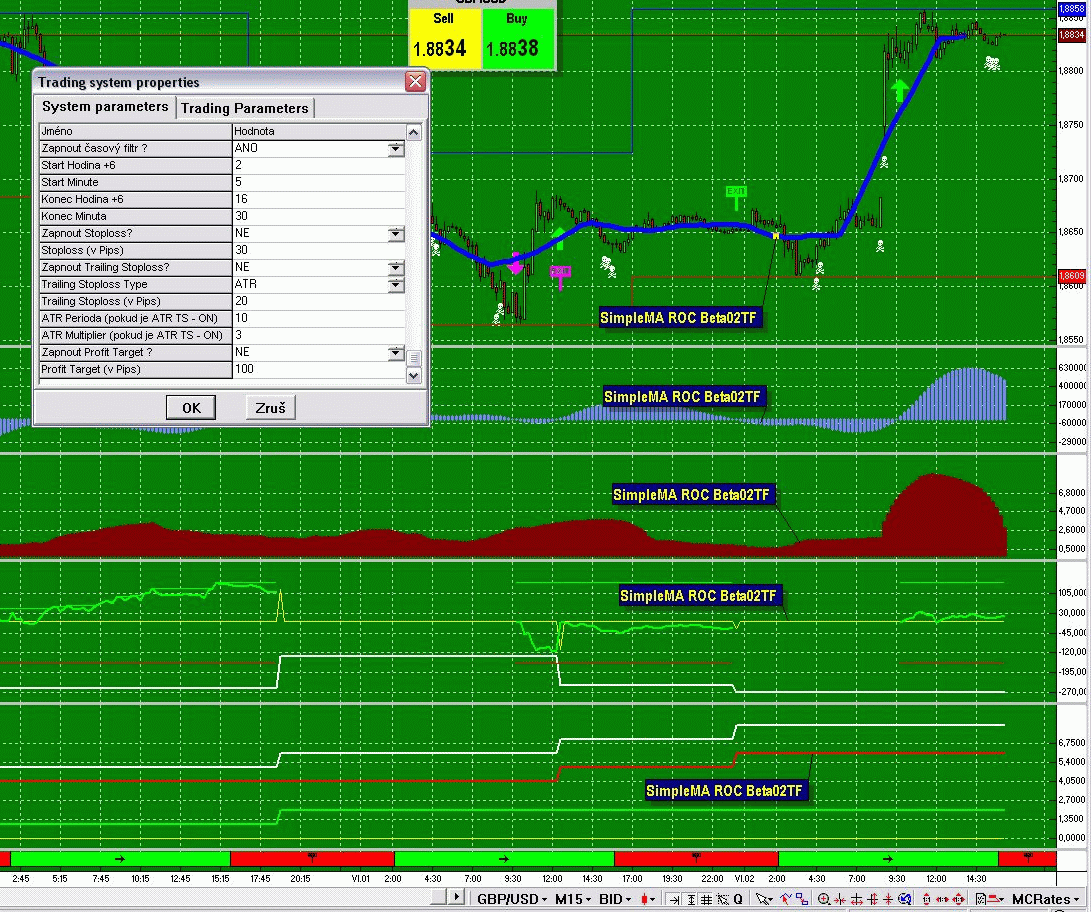Expand the Trailing Stoploss Type ATR dropdown
This screenshot has width=1091, height=912.
[395, 284]
